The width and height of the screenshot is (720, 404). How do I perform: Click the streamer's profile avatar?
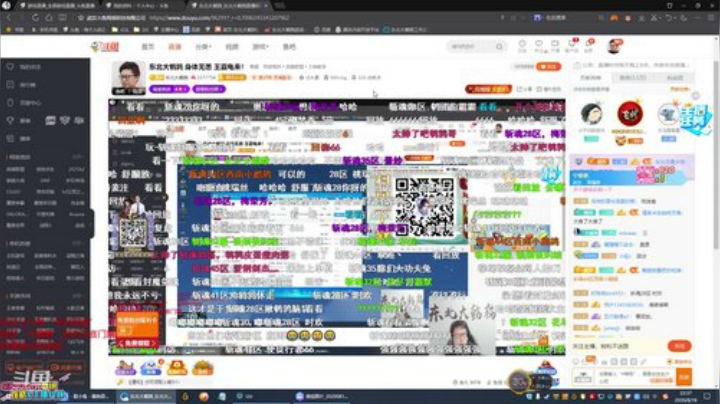129,77
